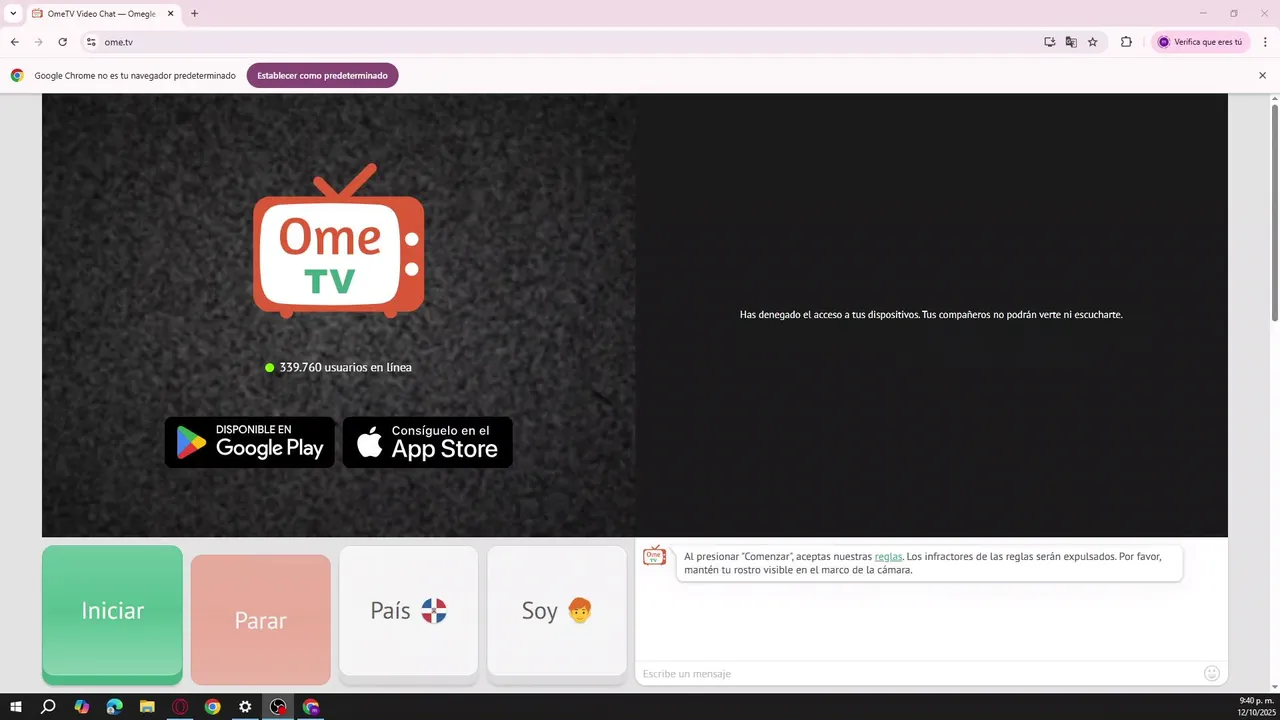This screenshot has height=720, width=1280.
Task: Select the OmeTV Video Chat tab
Action: point(103,13)
